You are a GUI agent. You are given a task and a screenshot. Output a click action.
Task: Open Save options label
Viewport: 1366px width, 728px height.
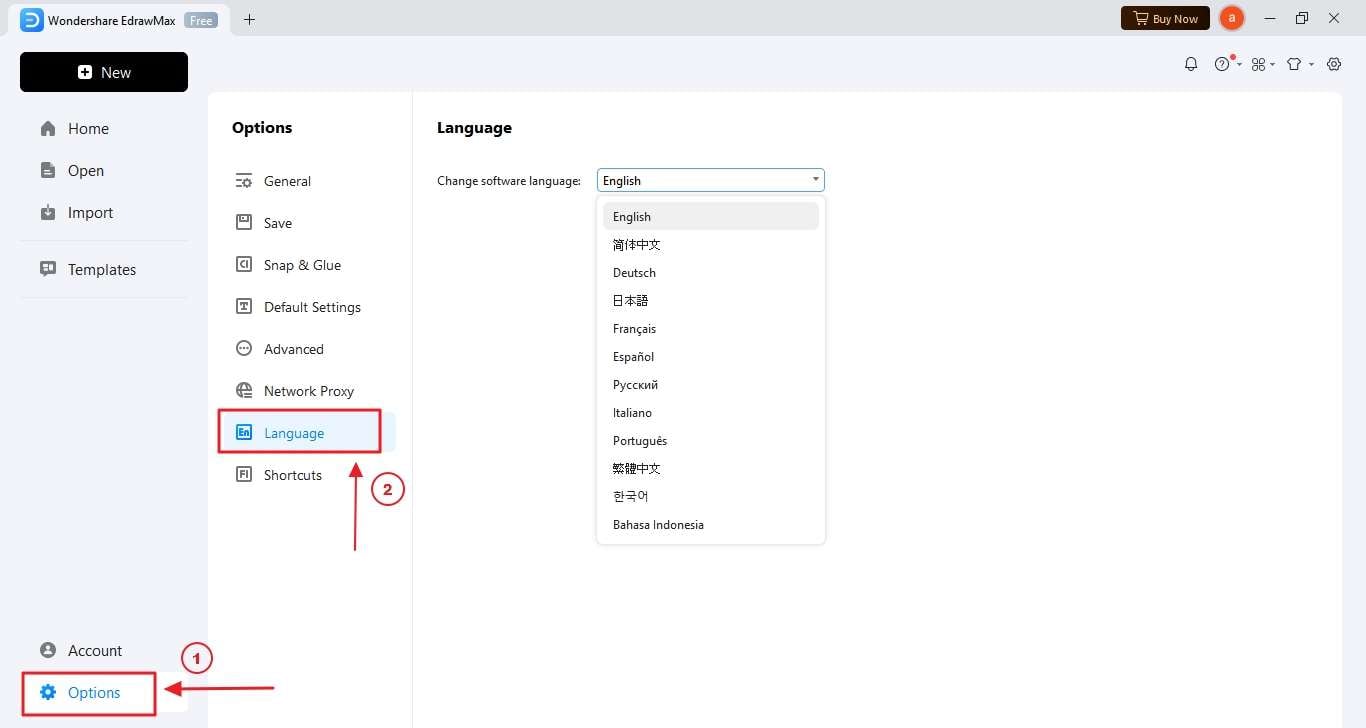(278, 223)
